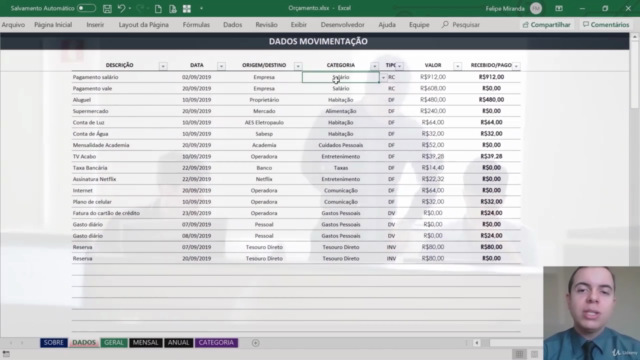
Task: Select the SOBRE sheet tab
Action: (x=53, y=342)
